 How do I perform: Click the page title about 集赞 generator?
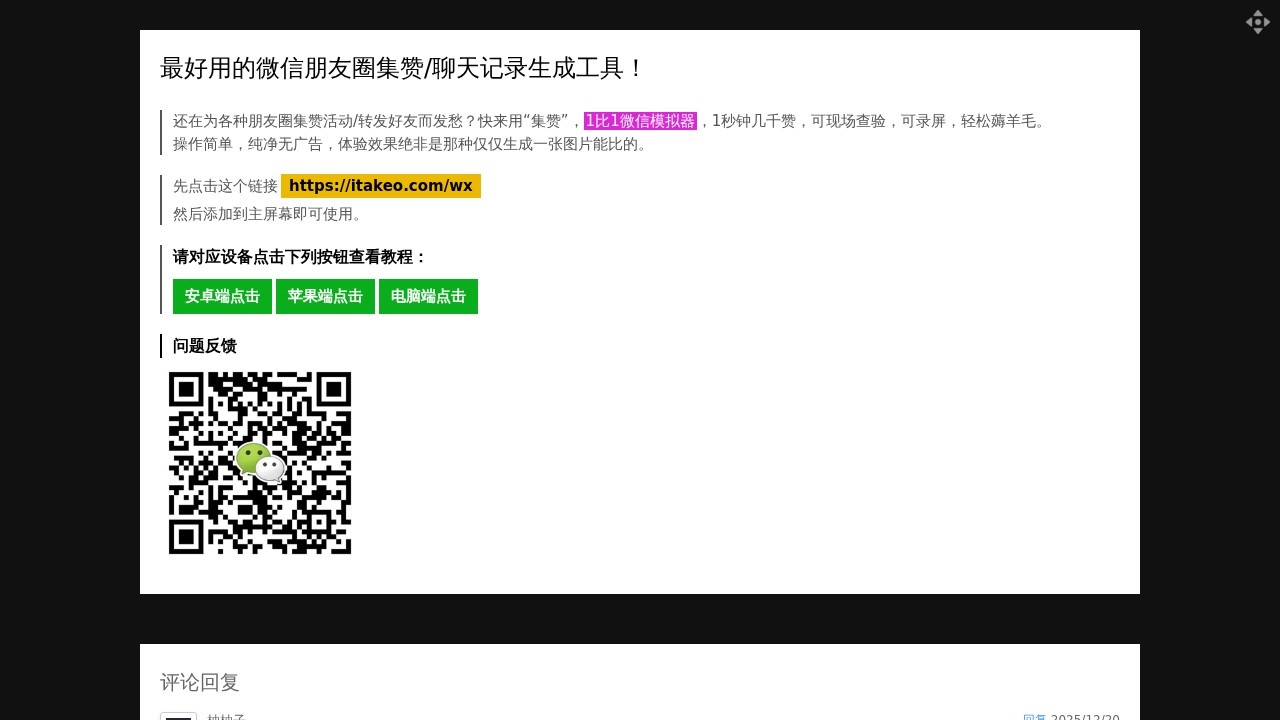[x=402, y=69]
